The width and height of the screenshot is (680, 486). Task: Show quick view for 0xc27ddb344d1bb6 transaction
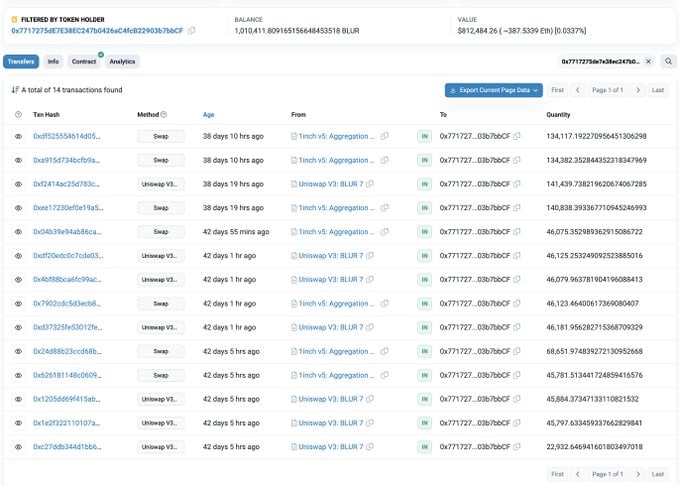(18, 446)
